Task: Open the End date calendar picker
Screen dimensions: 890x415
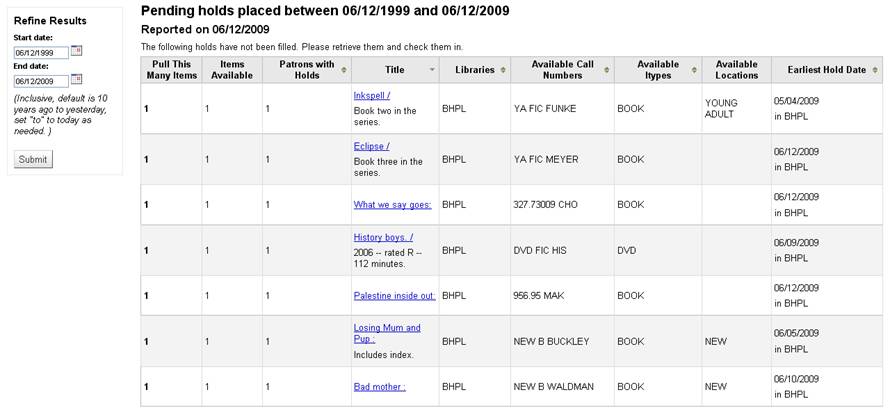Action: tap(77, 80)
